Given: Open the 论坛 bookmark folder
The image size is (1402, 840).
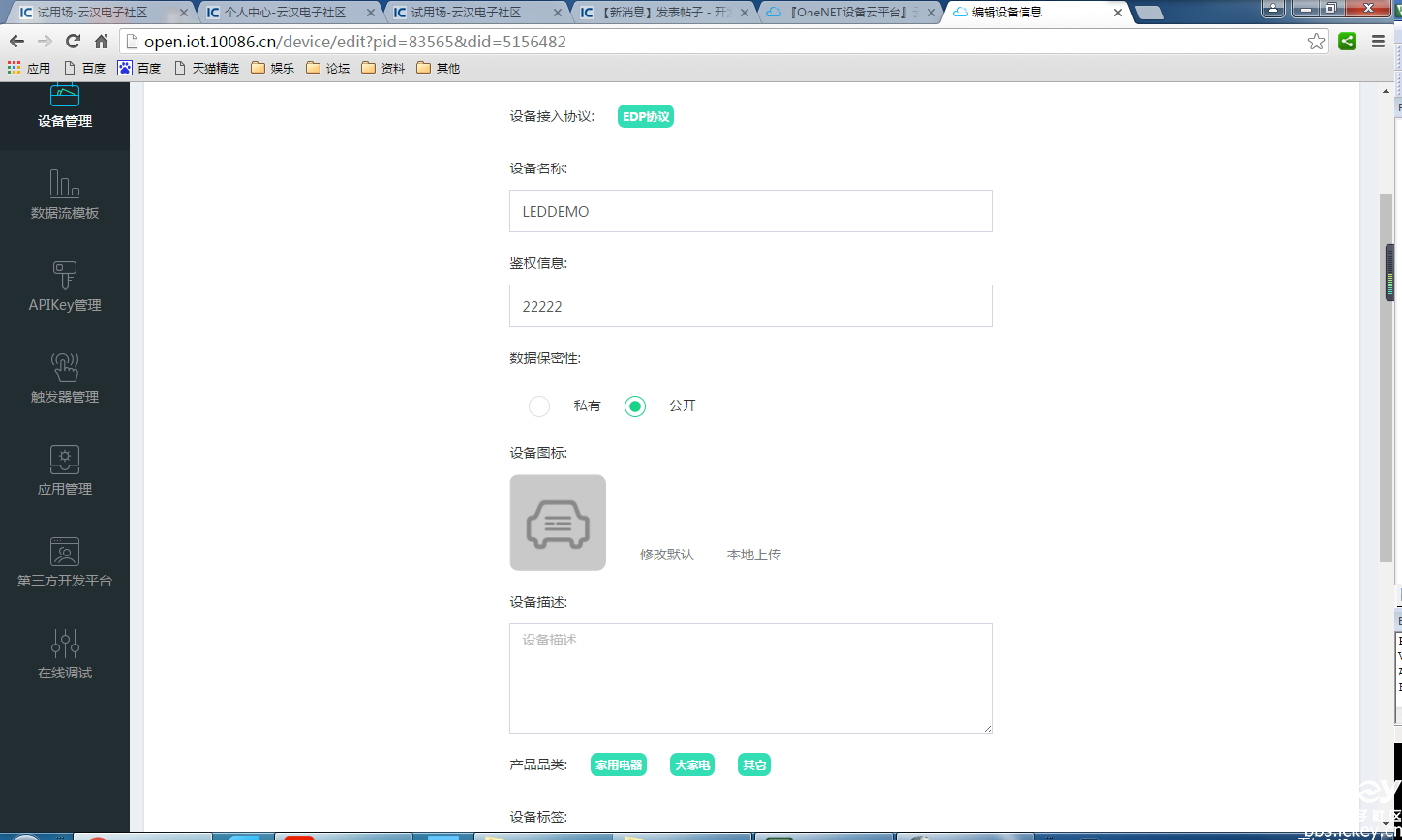Looking at the screenshot, I should pos(327,68).
